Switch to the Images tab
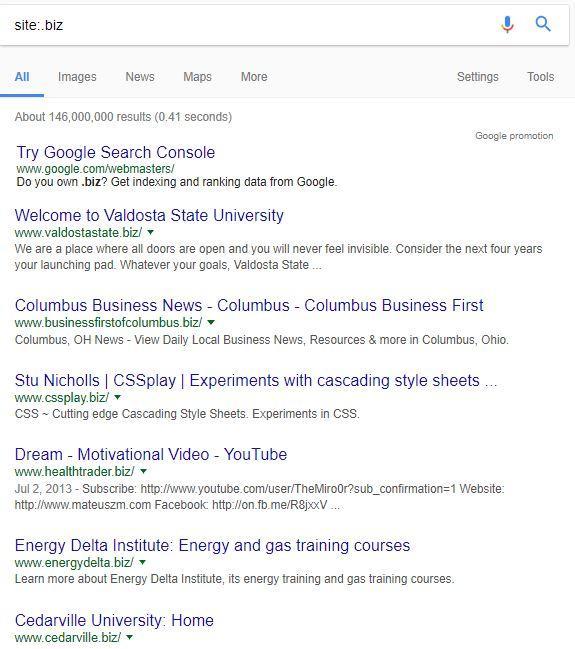 pyautogui.click(x=77, y=77)
